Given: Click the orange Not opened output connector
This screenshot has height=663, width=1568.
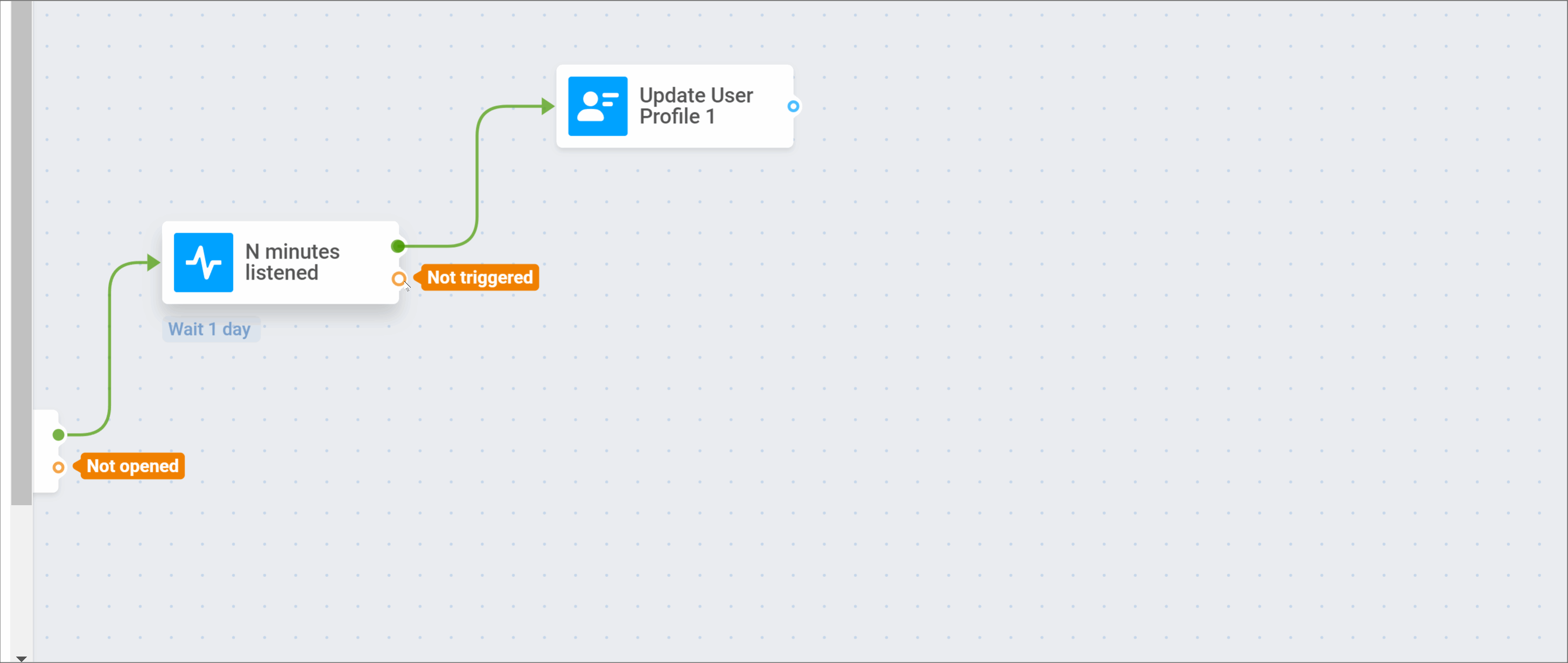Looking at the screenshot, I should (59, 467).
